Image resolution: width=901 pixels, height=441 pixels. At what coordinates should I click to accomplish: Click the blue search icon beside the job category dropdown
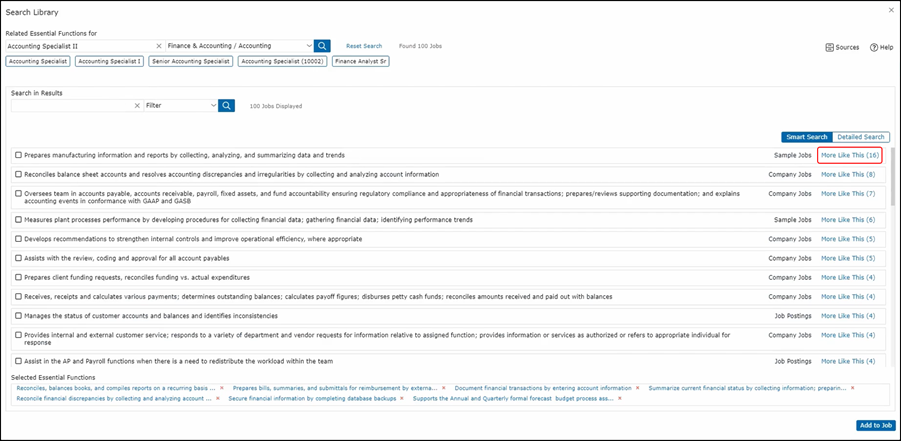(322, 46)
